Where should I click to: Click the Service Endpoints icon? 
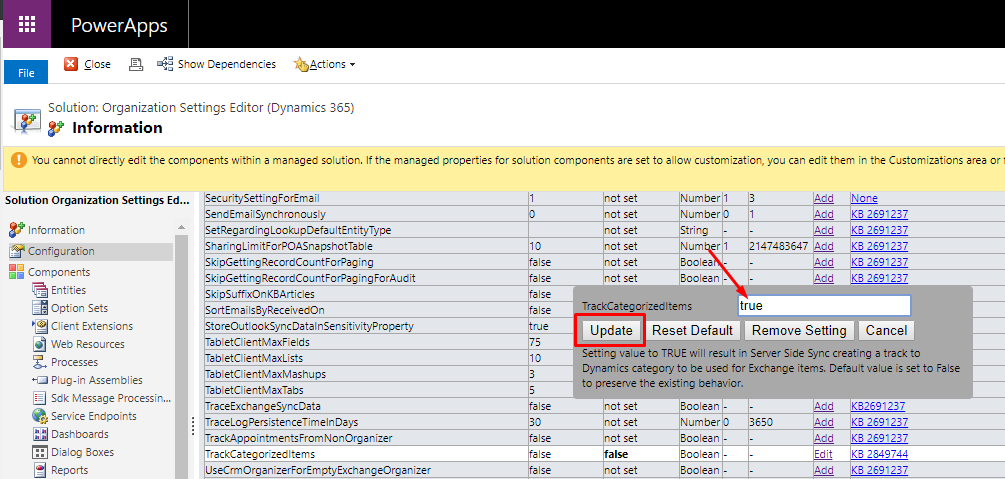(40, 416)
